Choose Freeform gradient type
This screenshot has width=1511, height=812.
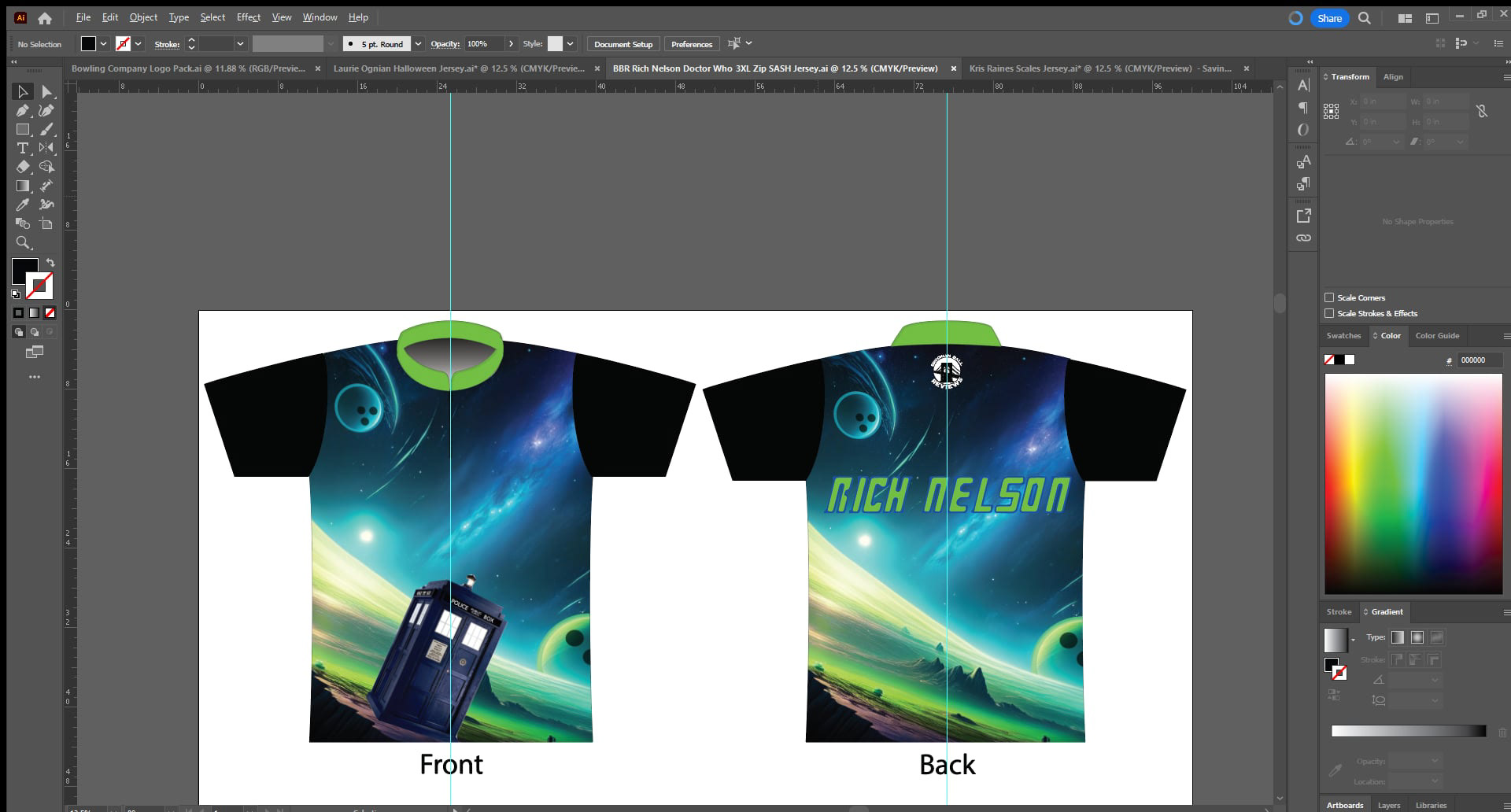[1437, 637]
